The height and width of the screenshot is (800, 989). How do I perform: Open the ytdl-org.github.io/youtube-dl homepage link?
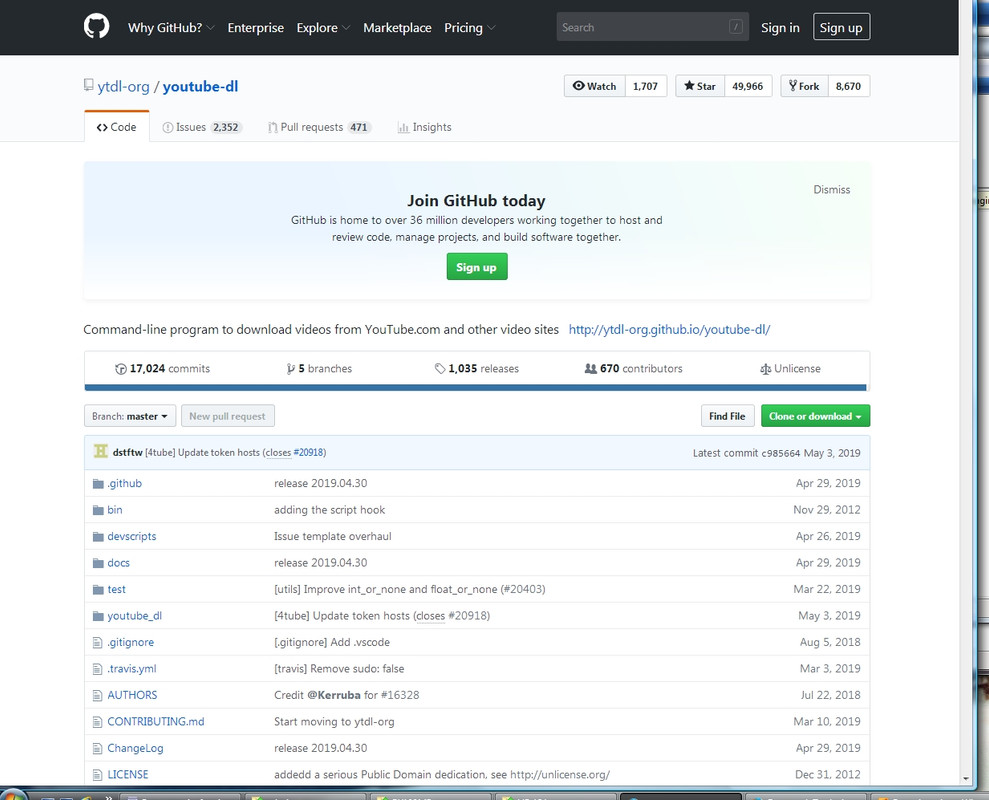pos(669,329)
